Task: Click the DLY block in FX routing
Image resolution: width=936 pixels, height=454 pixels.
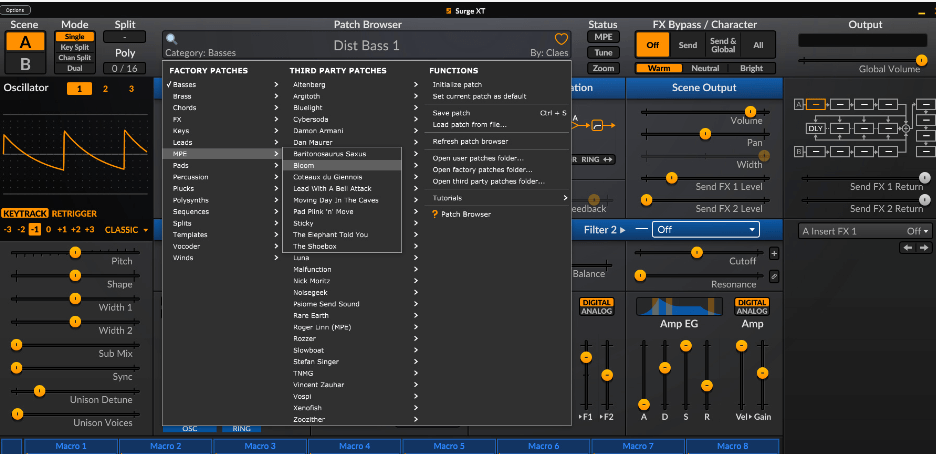Action: [816, 128]
